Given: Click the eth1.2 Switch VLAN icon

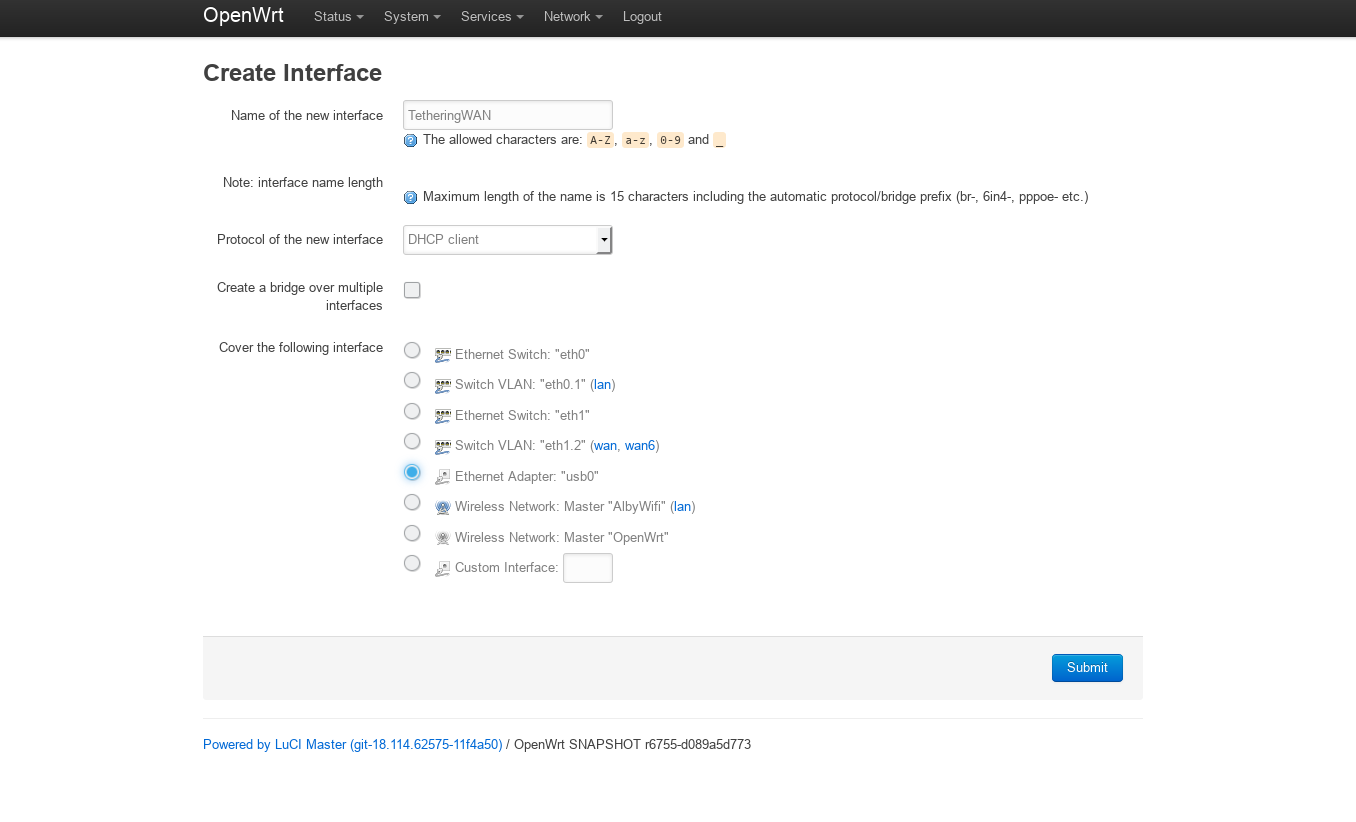Looking at the screenshot, I should pyautogui.click(x=443, y=447).
